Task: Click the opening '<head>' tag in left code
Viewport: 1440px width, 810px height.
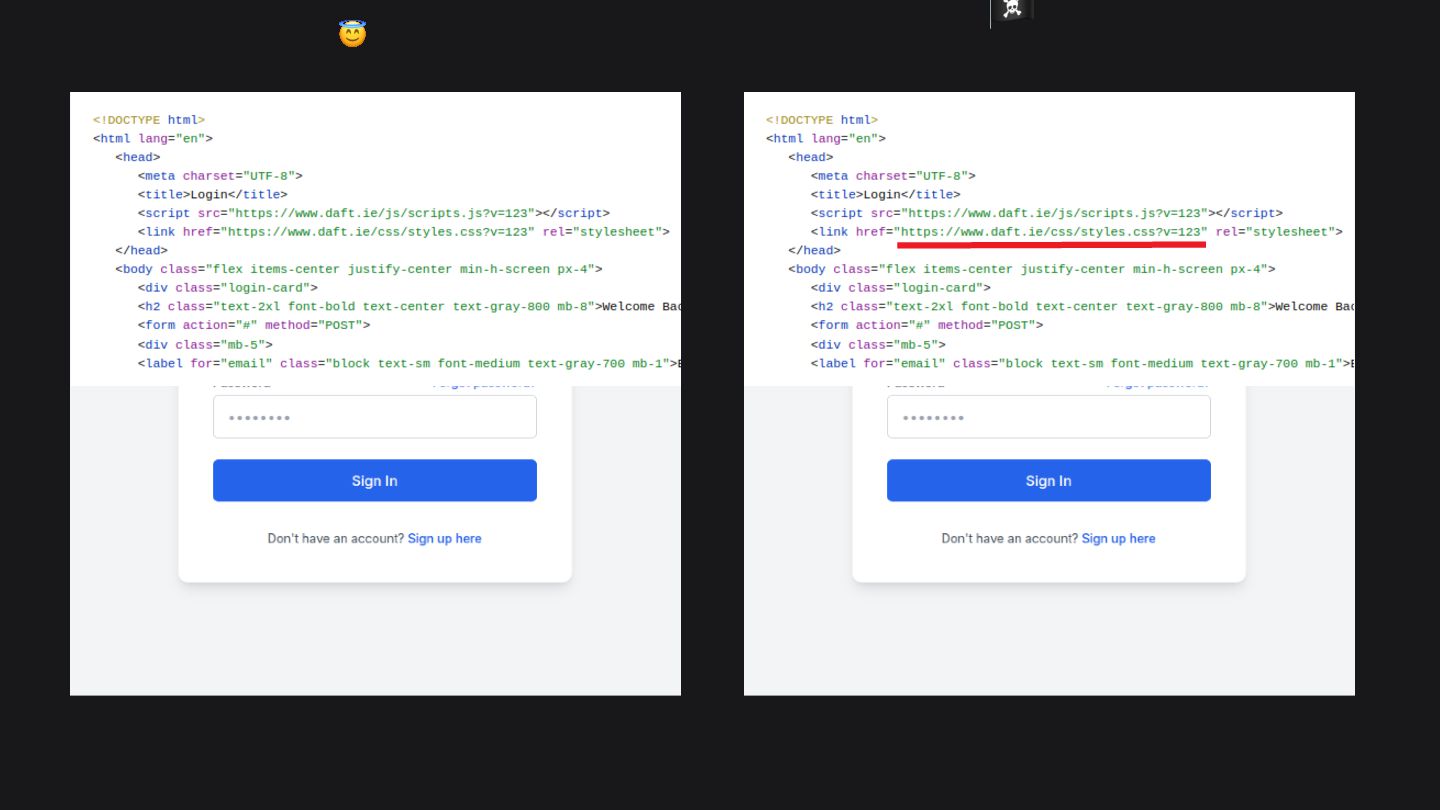Action: pos(138,157)
